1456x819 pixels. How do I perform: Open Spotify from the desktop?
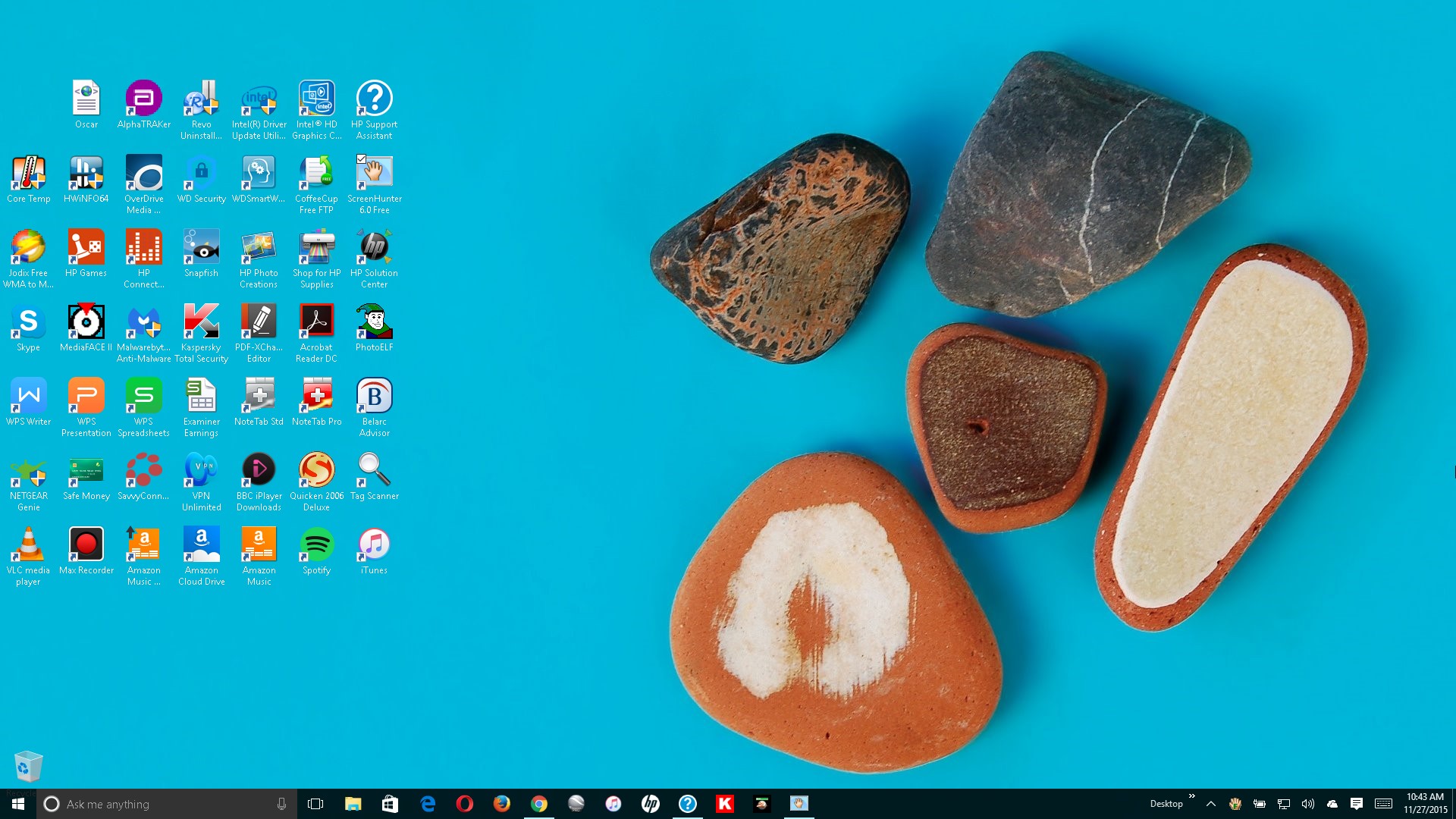point(316,544)
